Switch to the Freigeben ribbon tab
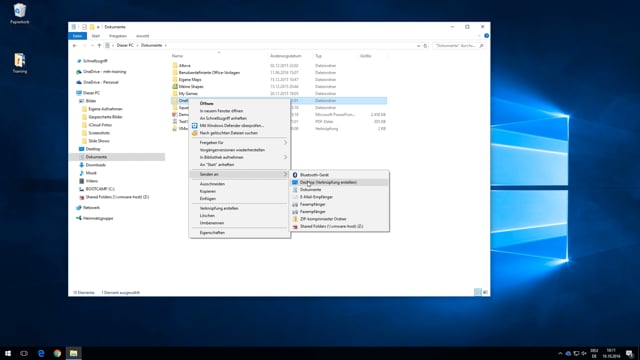The width and height of the screenshot is (640, 360). [118, 36]
